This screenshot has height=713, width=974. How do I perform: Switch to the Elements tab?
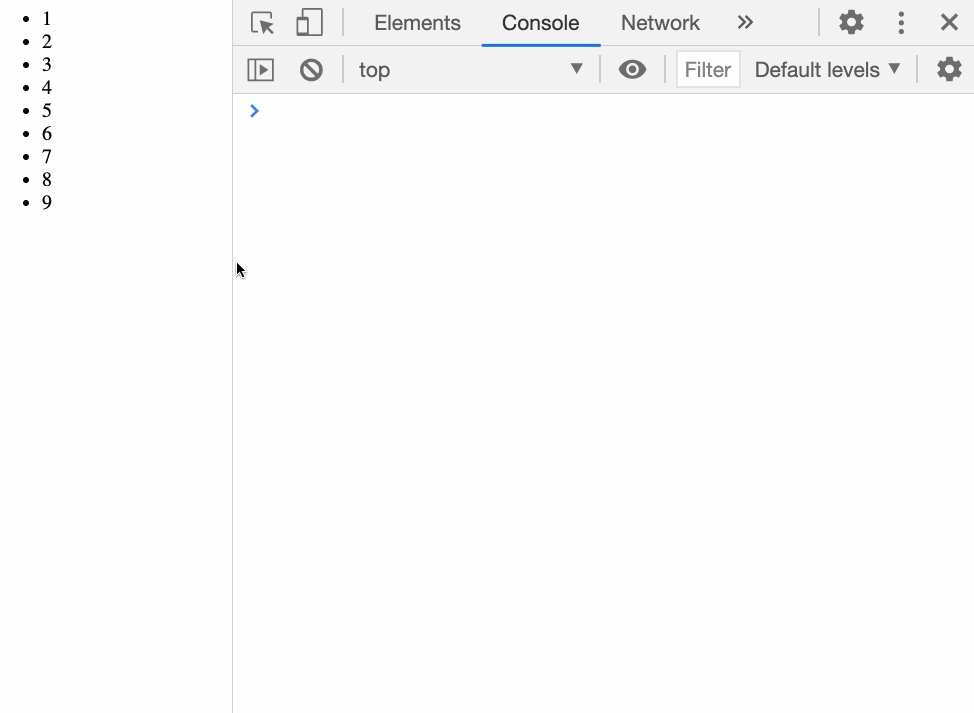(417, 23)
